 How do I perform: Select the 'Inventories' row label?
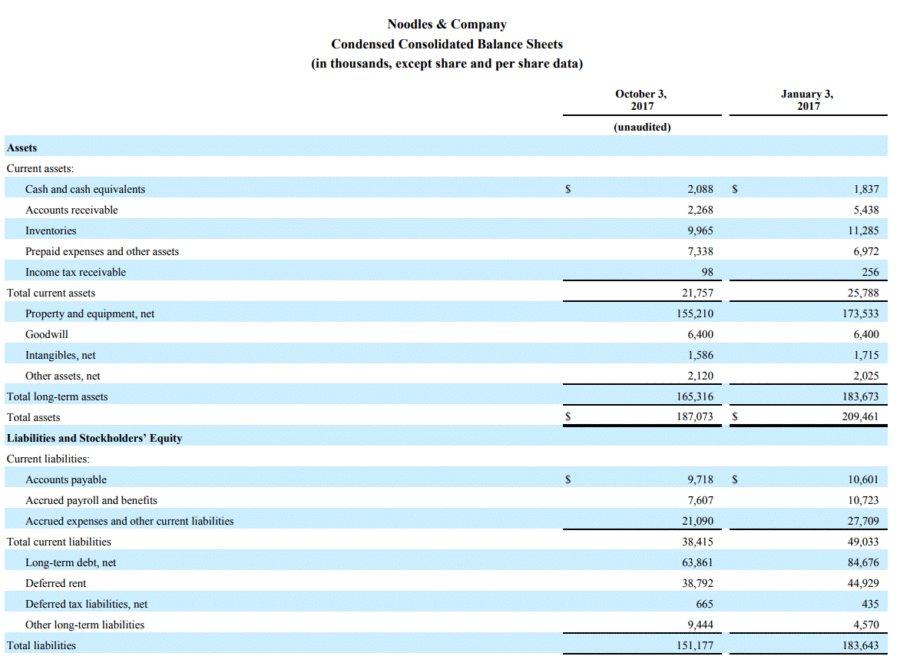pos(51,231)
